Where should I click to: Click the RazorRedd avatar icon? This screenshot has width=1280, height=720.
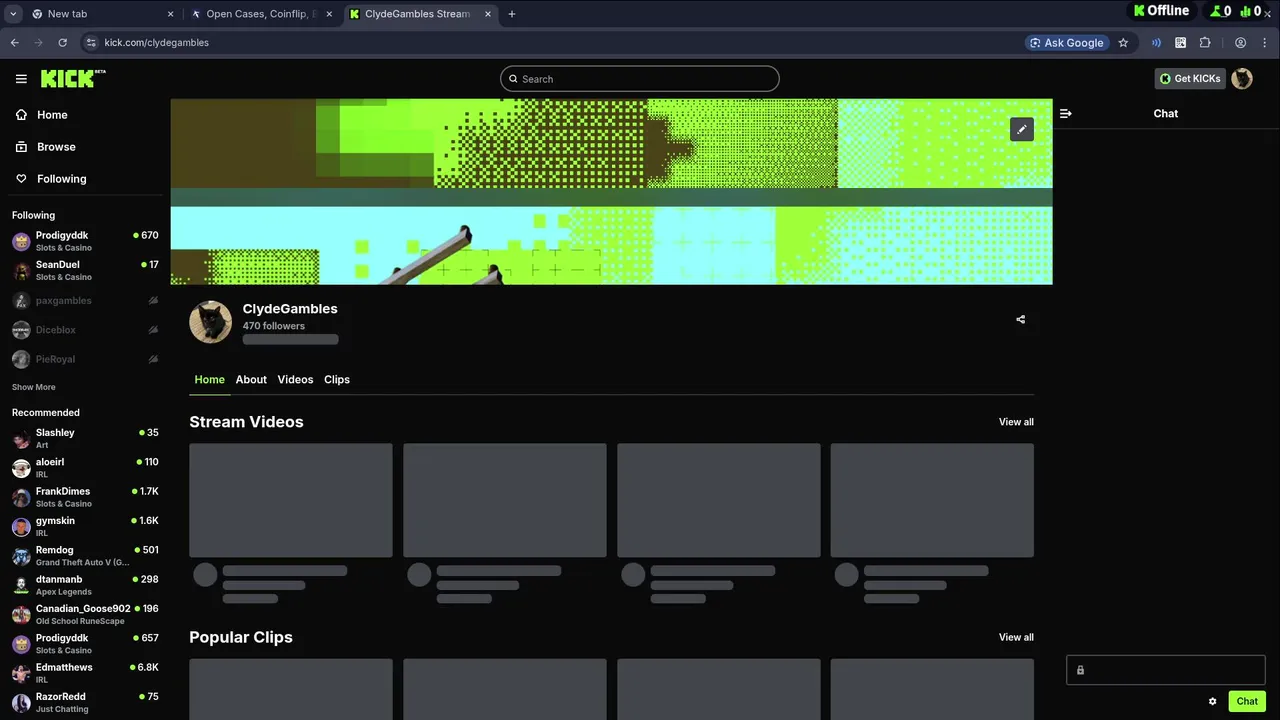21,703
